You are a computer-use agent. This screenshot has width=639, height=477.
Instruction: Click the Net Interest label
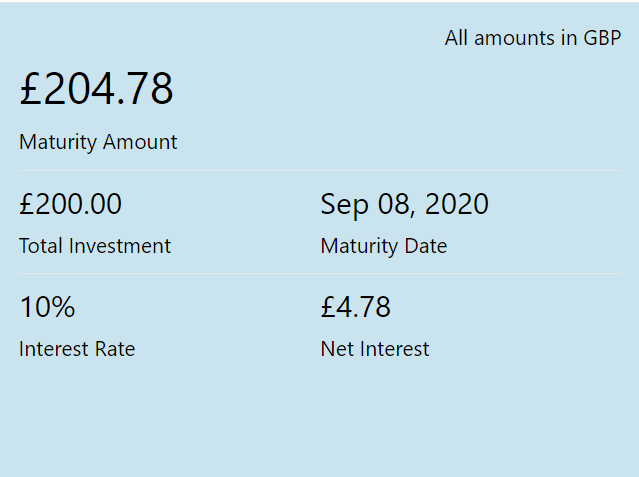click(375, 349)
